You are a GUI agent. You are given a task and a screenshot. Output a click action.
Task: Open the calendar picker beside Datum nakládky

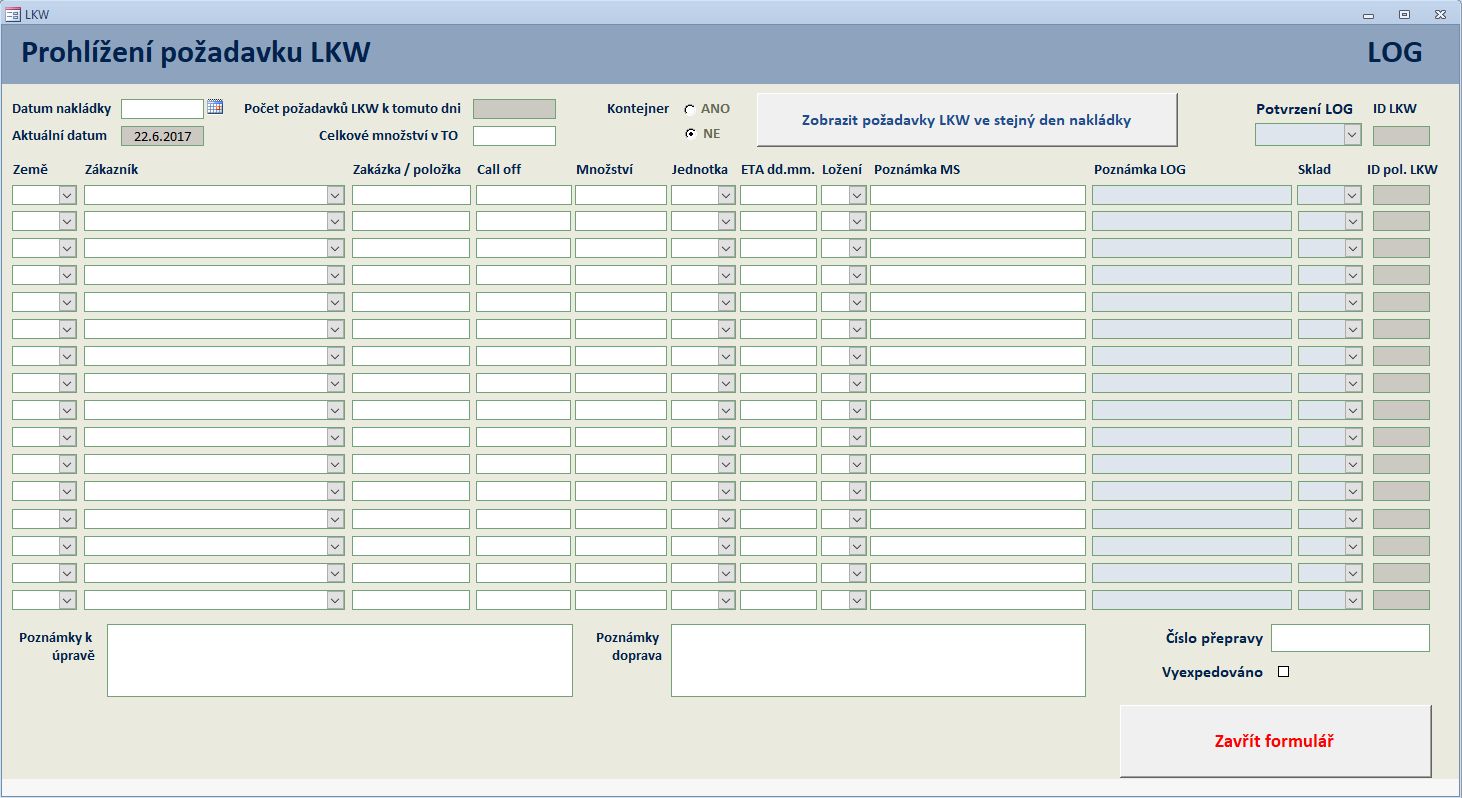pos(215,108)
